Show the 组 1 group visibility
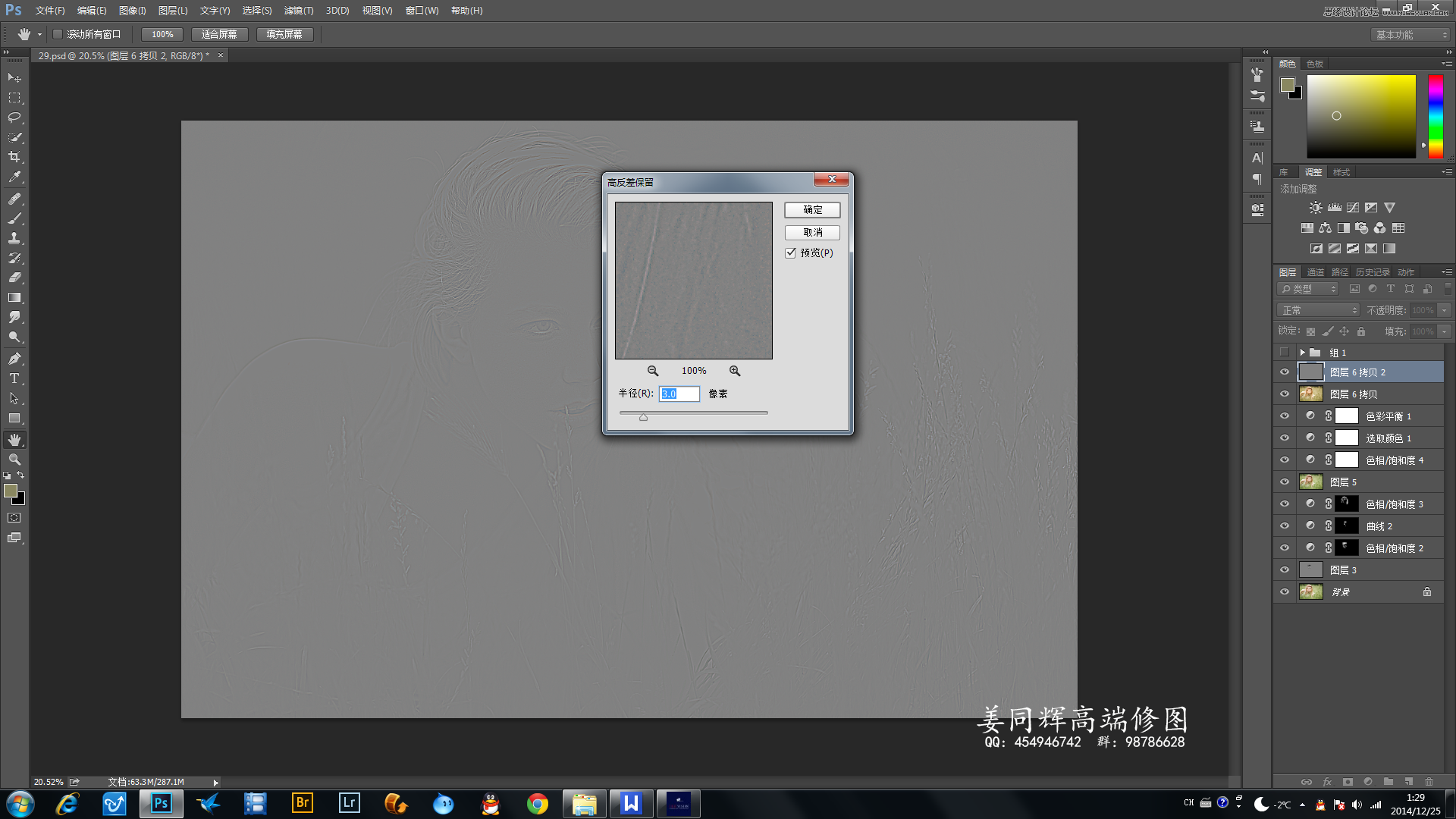 (x=1285, y=353)
